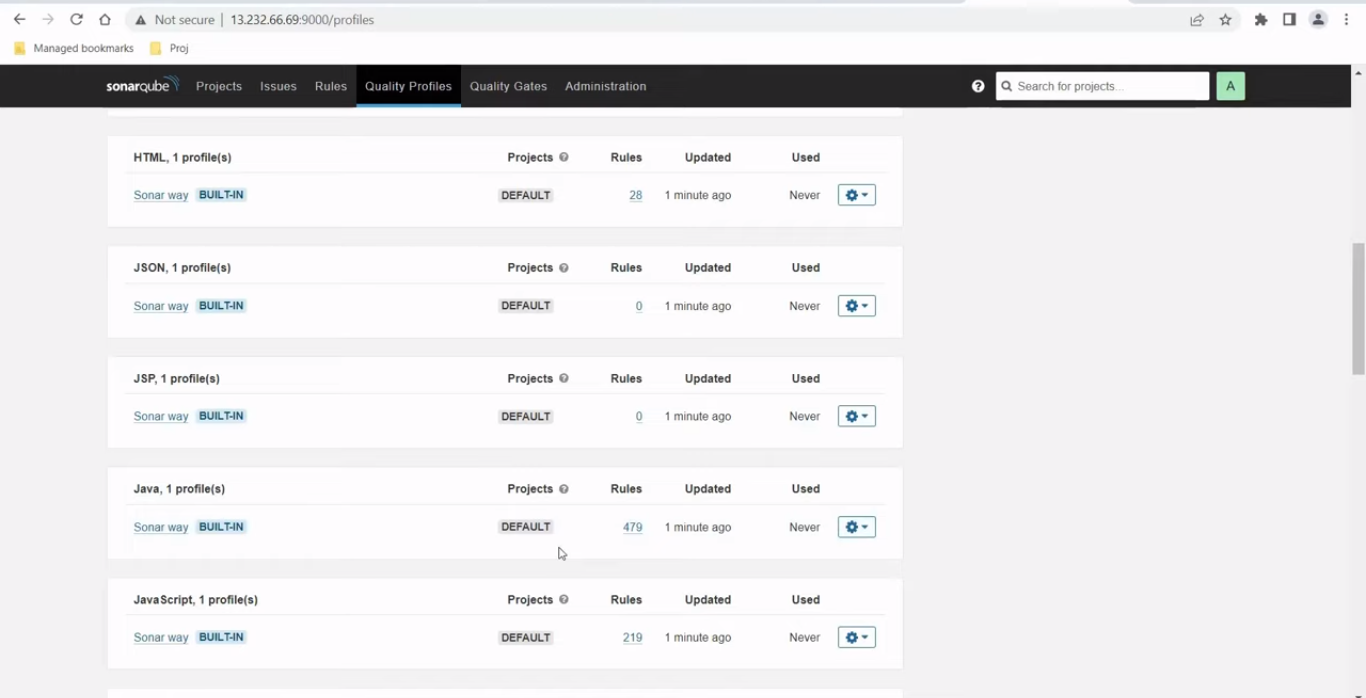Open gear dropdown for JavaScript Sonar way
This screenshot has width=1366, height=698.
pyautogui.click(x=856, y=637)
